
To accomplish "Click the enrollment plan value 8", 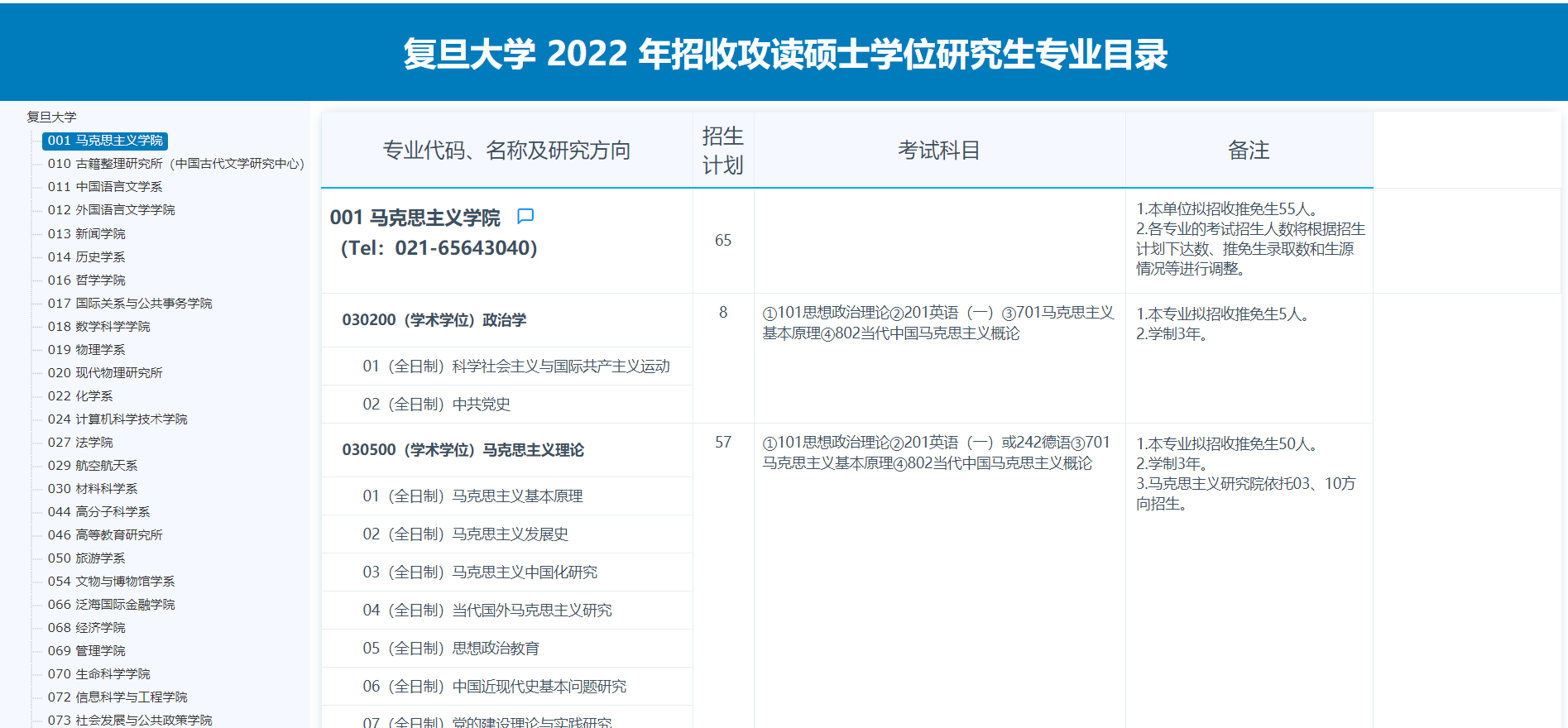I will [723, 313].
